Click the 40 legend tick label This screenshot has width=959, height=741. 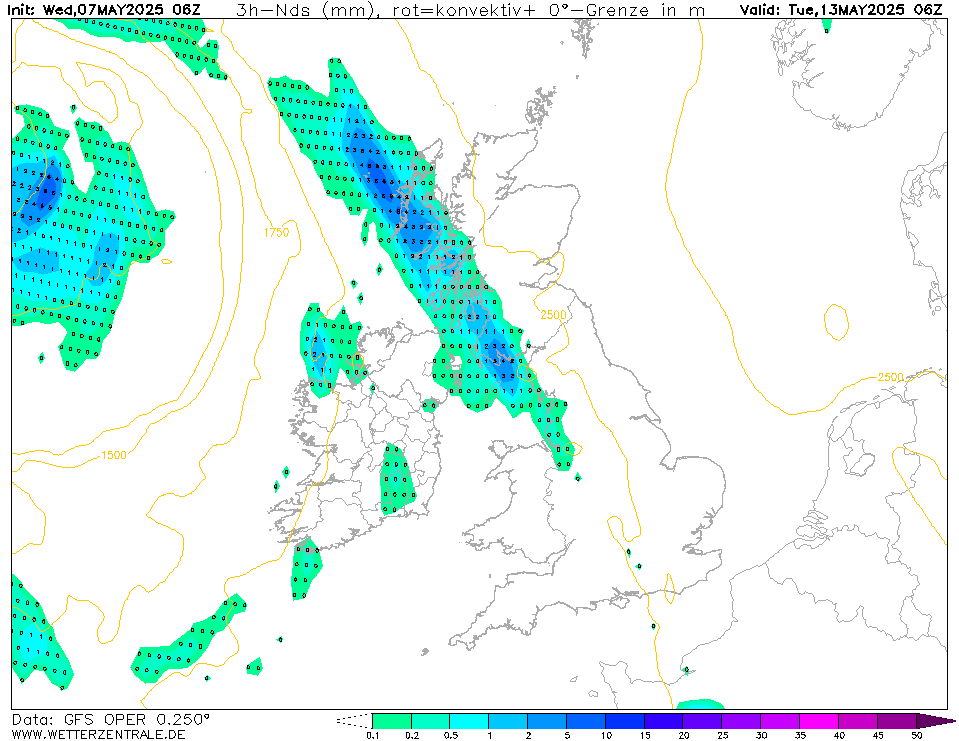(x=839, y=735)
